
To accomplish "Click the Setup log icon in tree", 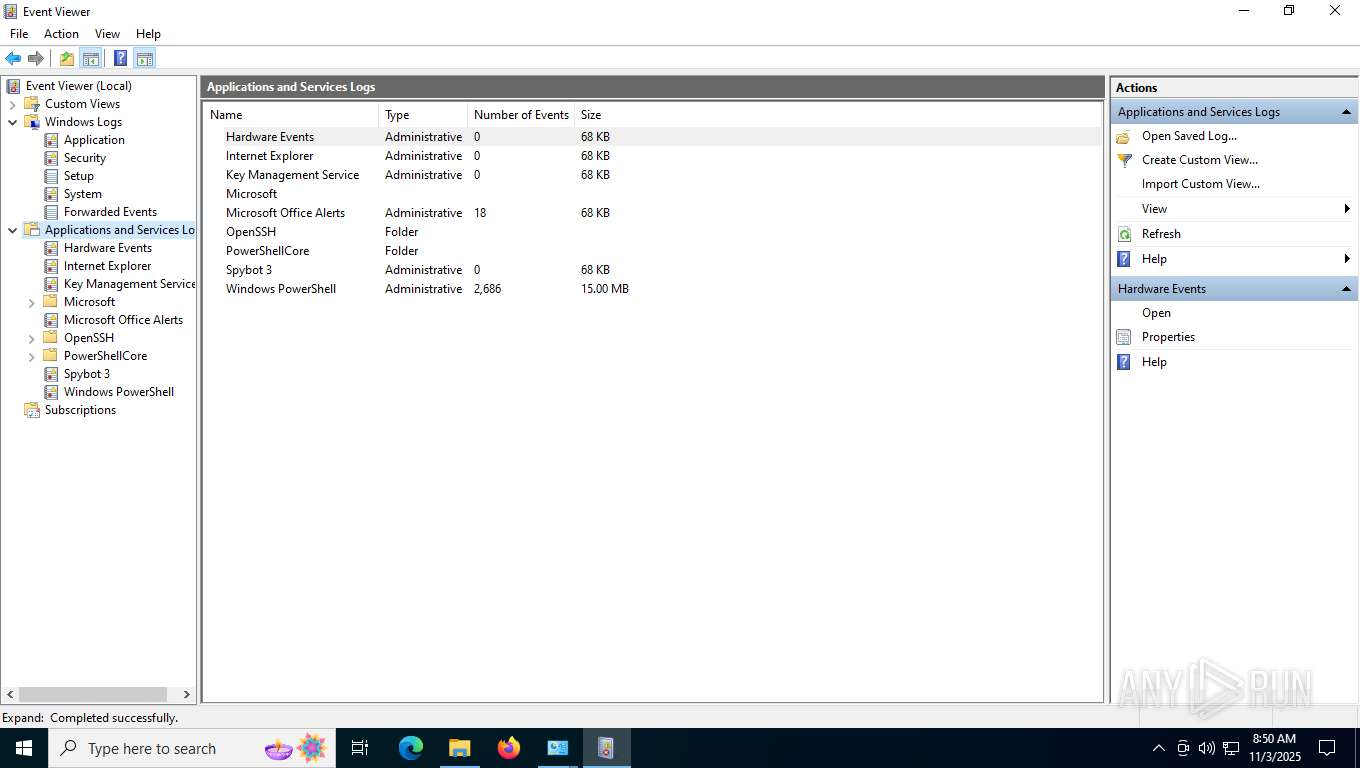I will (51, 176).
